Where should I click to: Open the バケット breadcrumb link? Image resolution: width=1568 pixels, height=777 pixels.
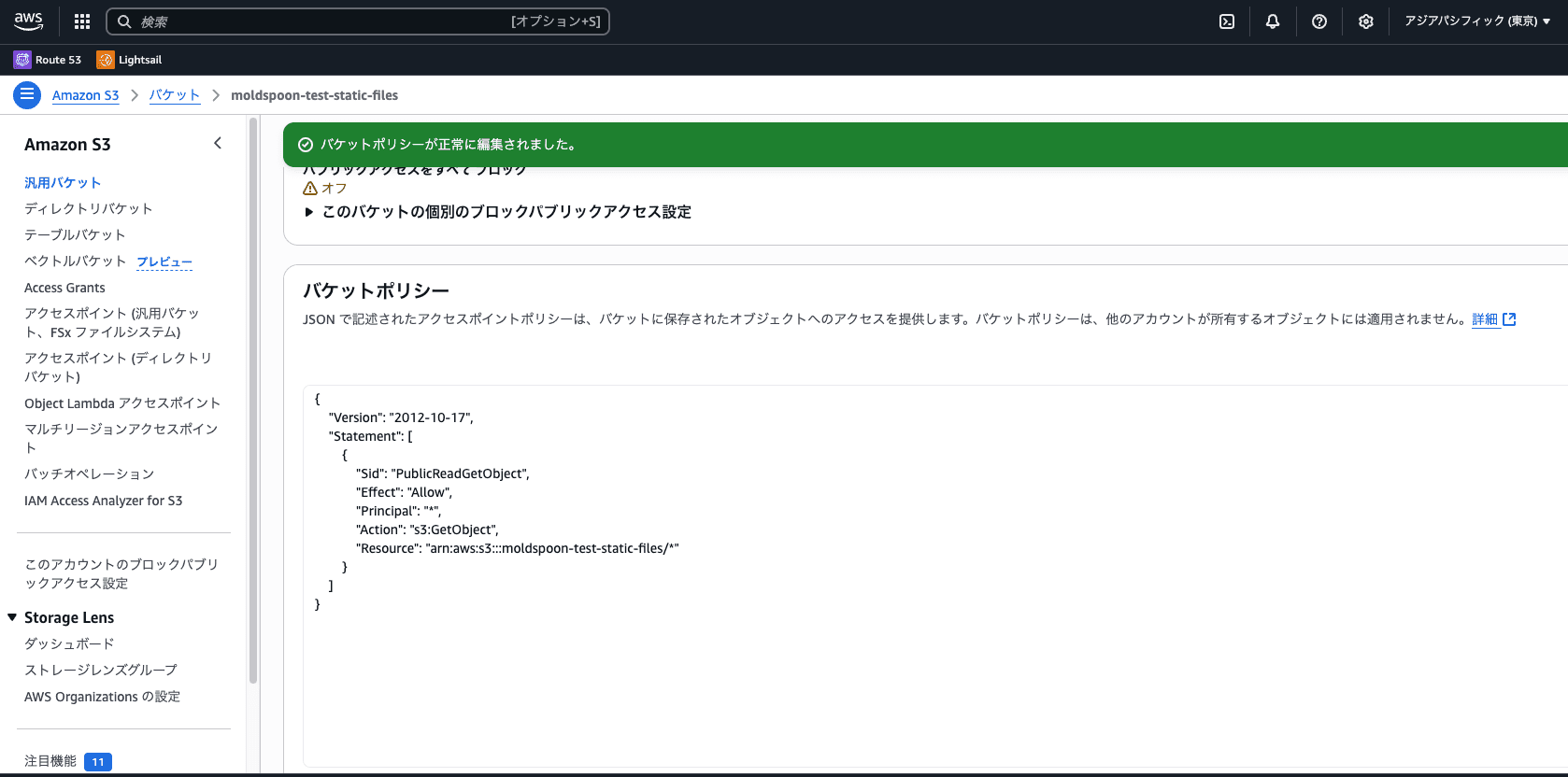click(175, 95)
